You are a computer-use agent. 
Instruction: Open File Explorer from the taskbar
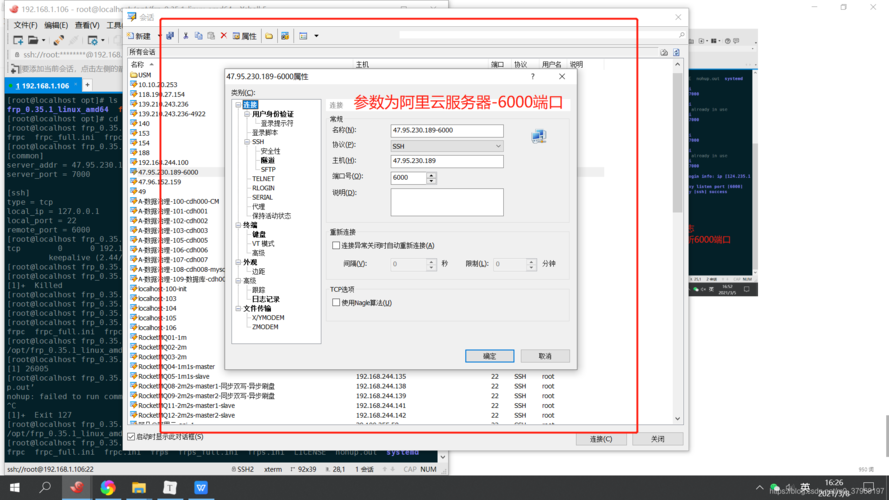pos(139,488)
